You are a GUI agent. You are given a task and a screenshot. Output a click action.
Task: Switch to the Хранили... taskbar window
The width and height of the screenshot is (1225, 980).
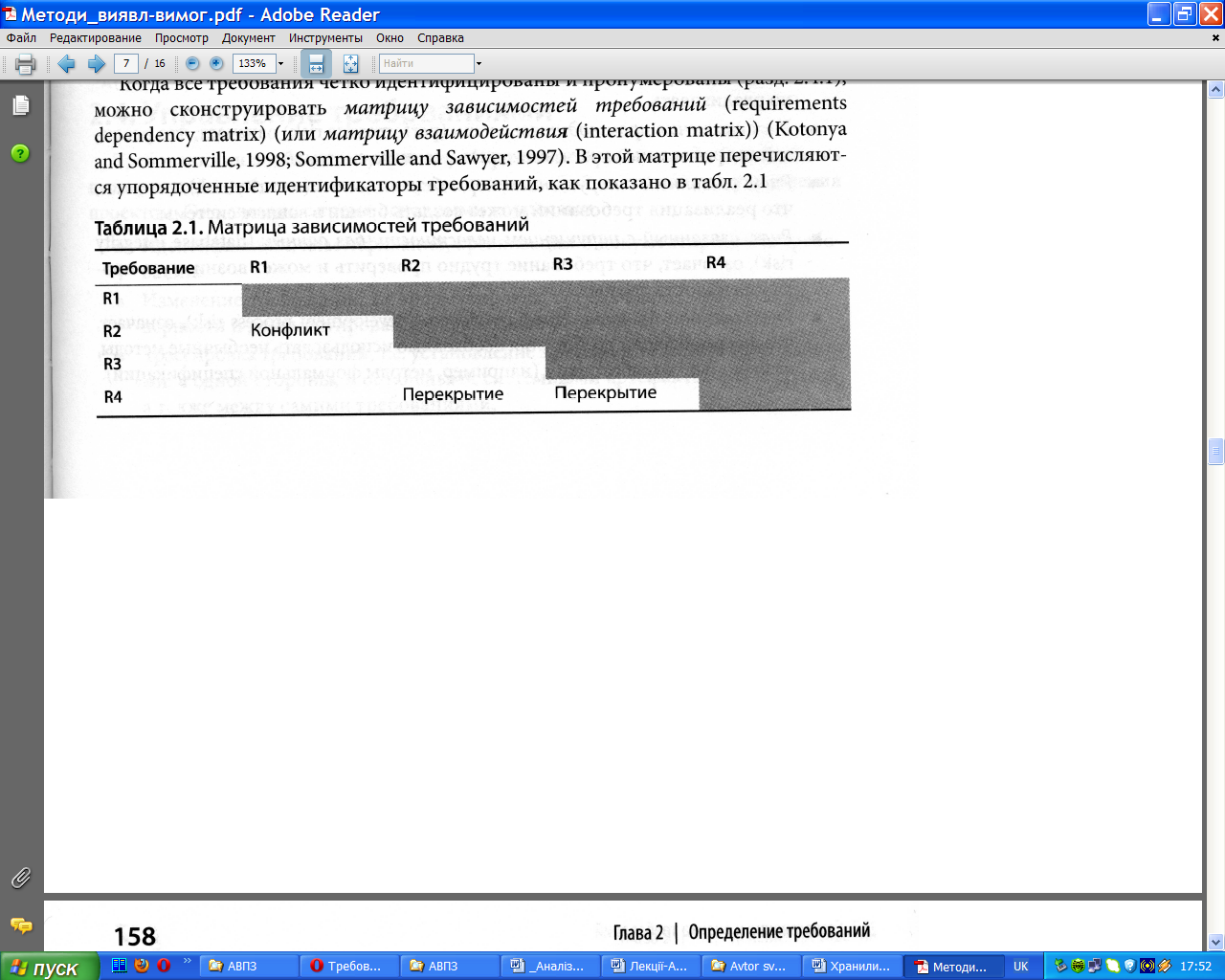click(852, 967)
